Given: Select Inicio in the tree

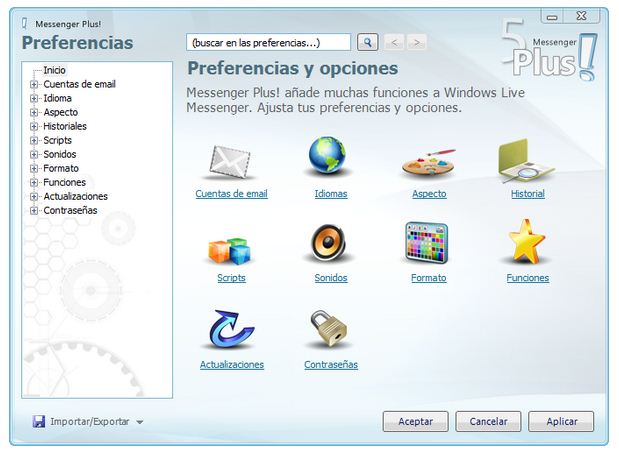Looking at the screenshot, I should point(54,70).
